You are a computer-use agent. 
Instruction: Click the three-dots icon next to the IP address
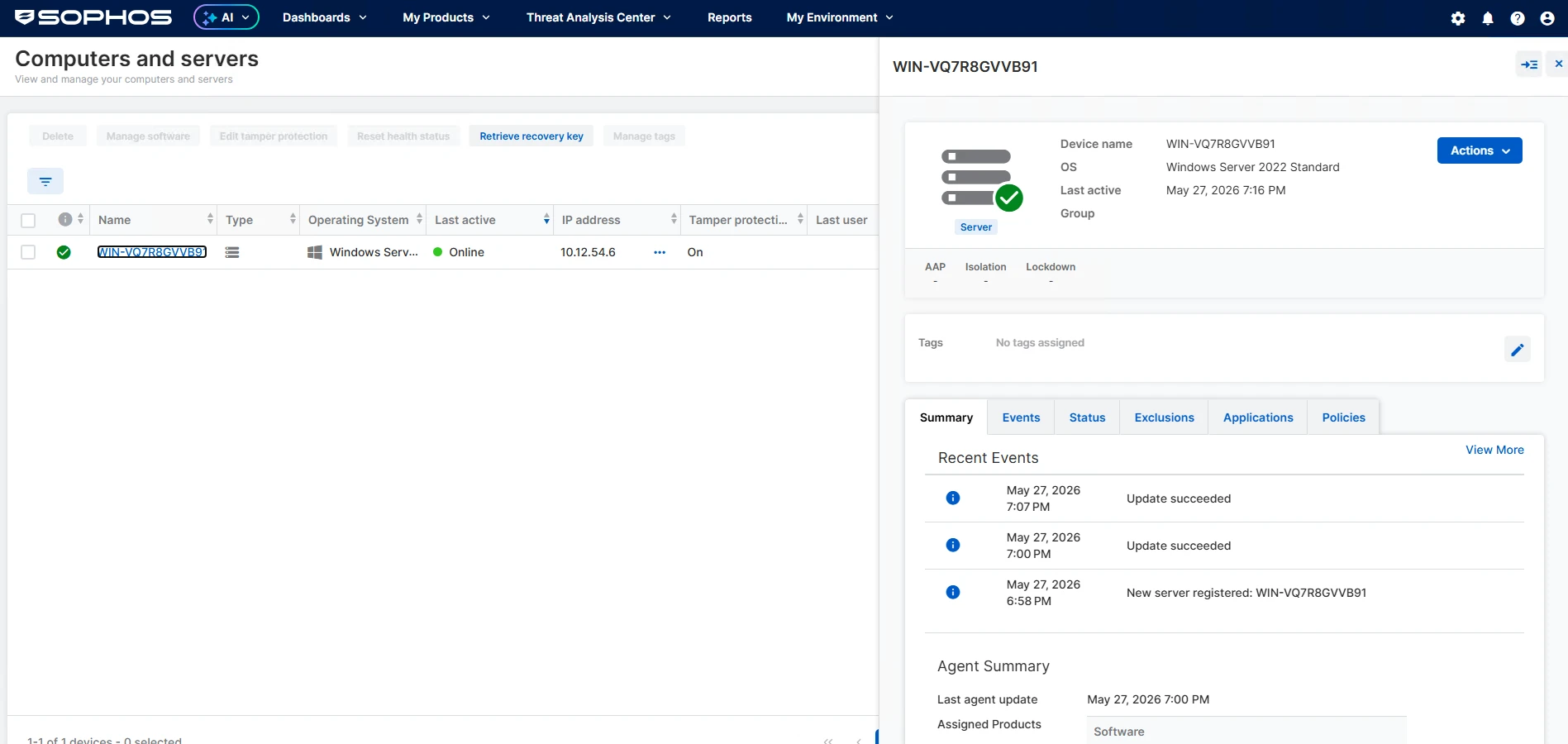660,252
